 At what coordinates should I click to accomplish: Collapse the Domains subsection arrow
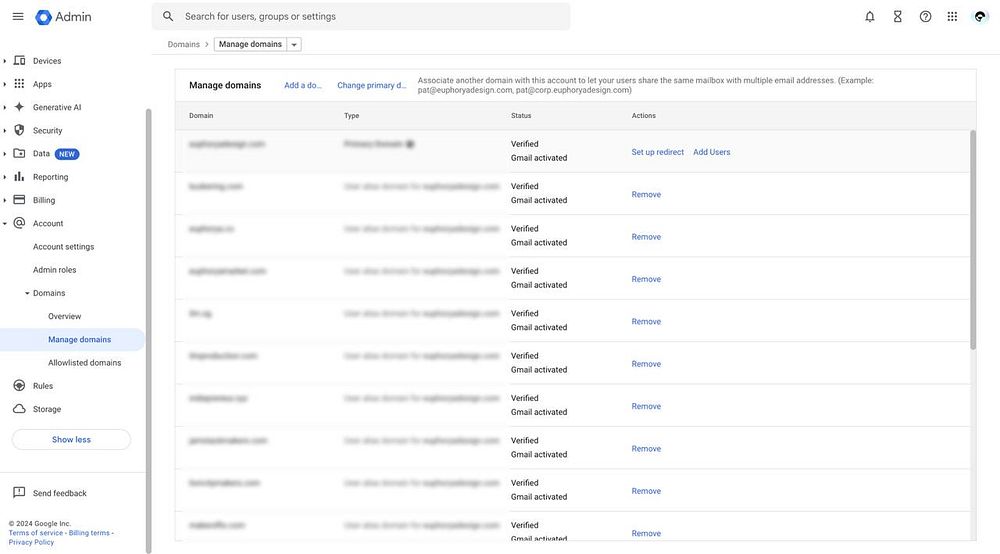[x=27, y=293]
